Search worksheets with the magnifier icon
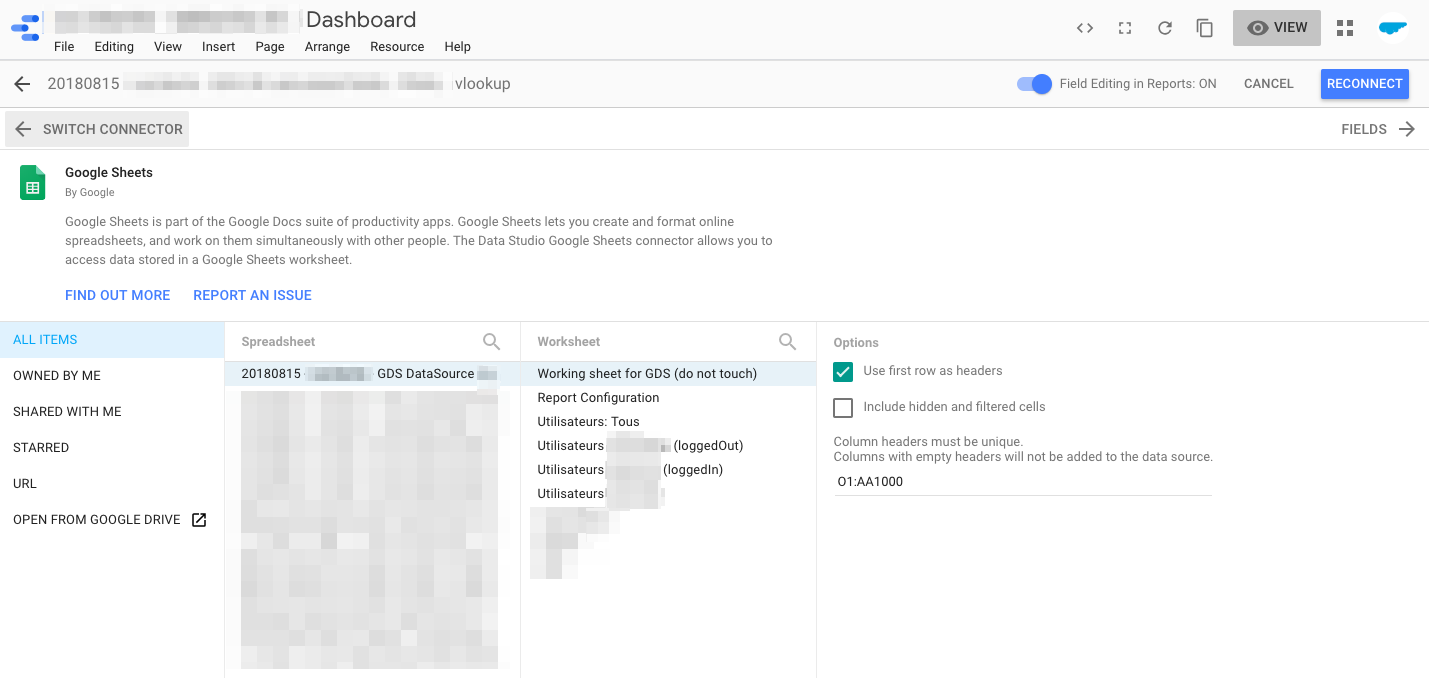The width and height of the screenshot is (1429, 678). pyautogui.click(x=787, y=342)
